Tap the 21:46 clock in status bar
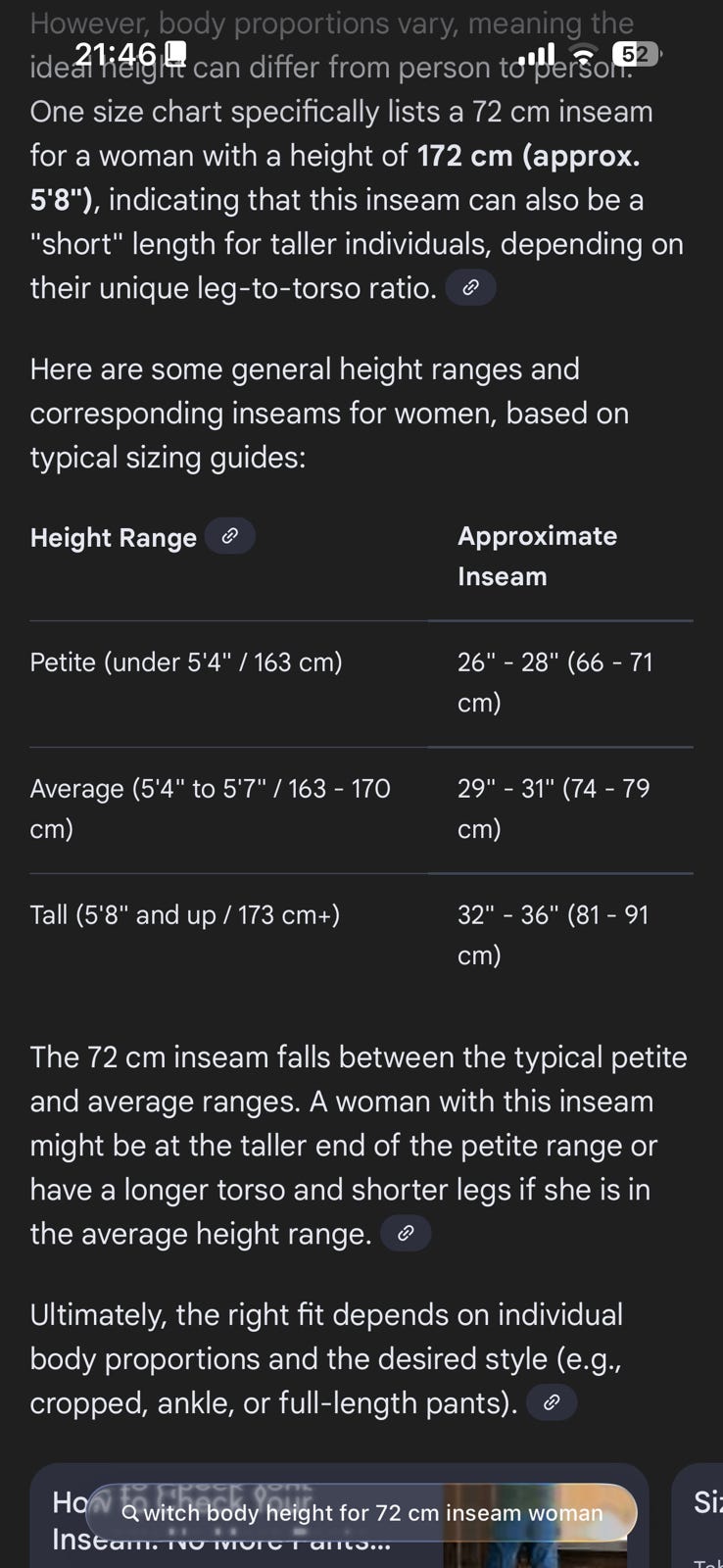723x1568 pixels. click(116, 53)
